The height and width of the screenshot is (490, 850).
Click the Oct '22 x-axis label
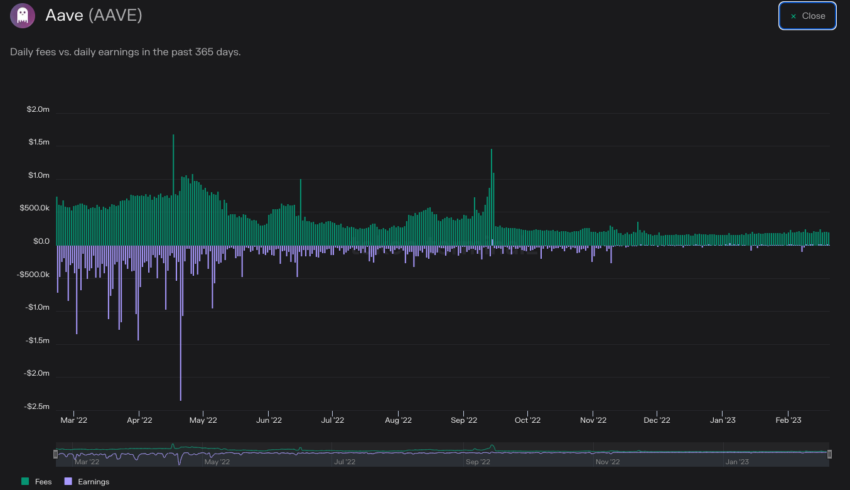[x=527, y=420]
